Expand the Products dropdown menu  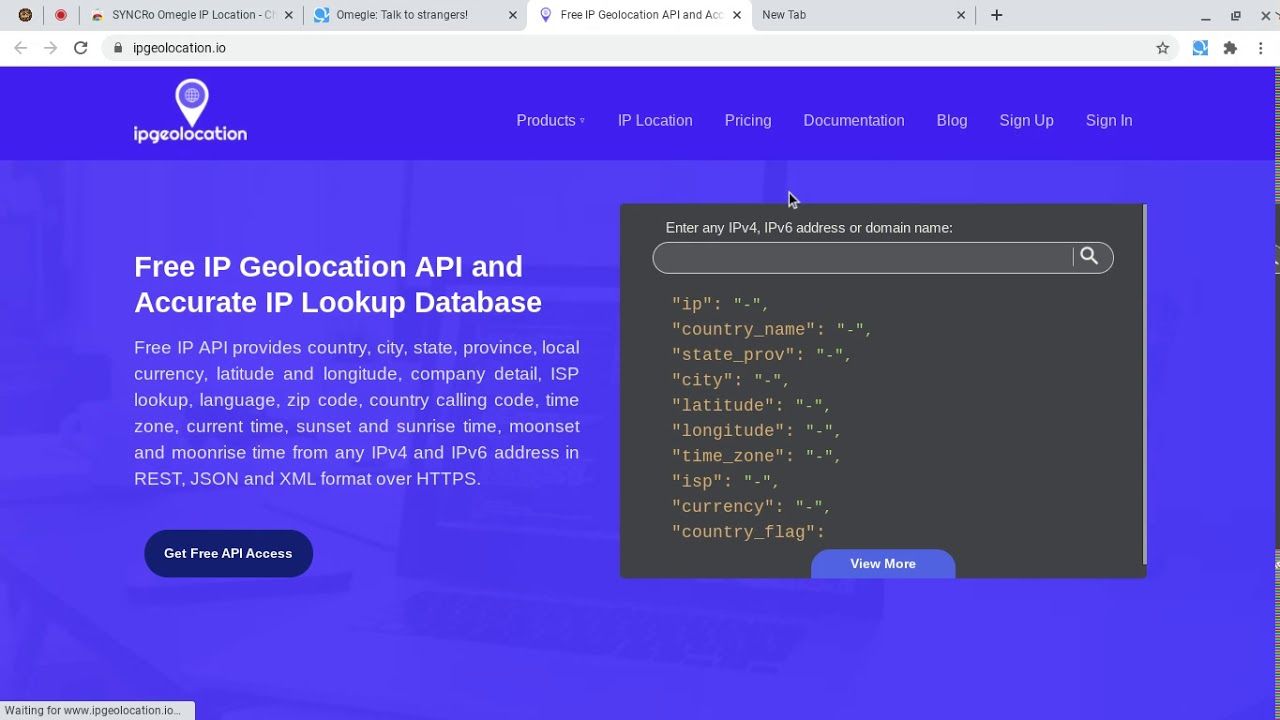pyautogui.click(x=550, y=120)
